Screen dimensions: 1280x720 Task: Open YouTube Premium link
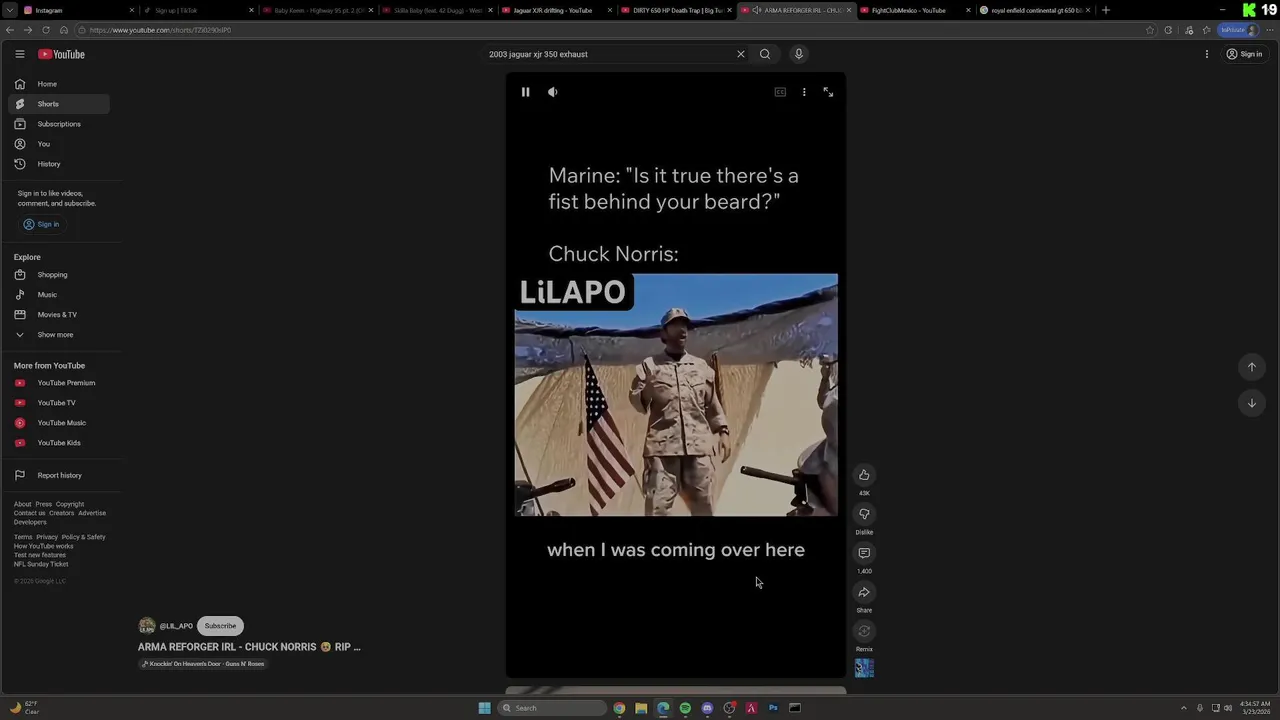[x=59, y=383]
